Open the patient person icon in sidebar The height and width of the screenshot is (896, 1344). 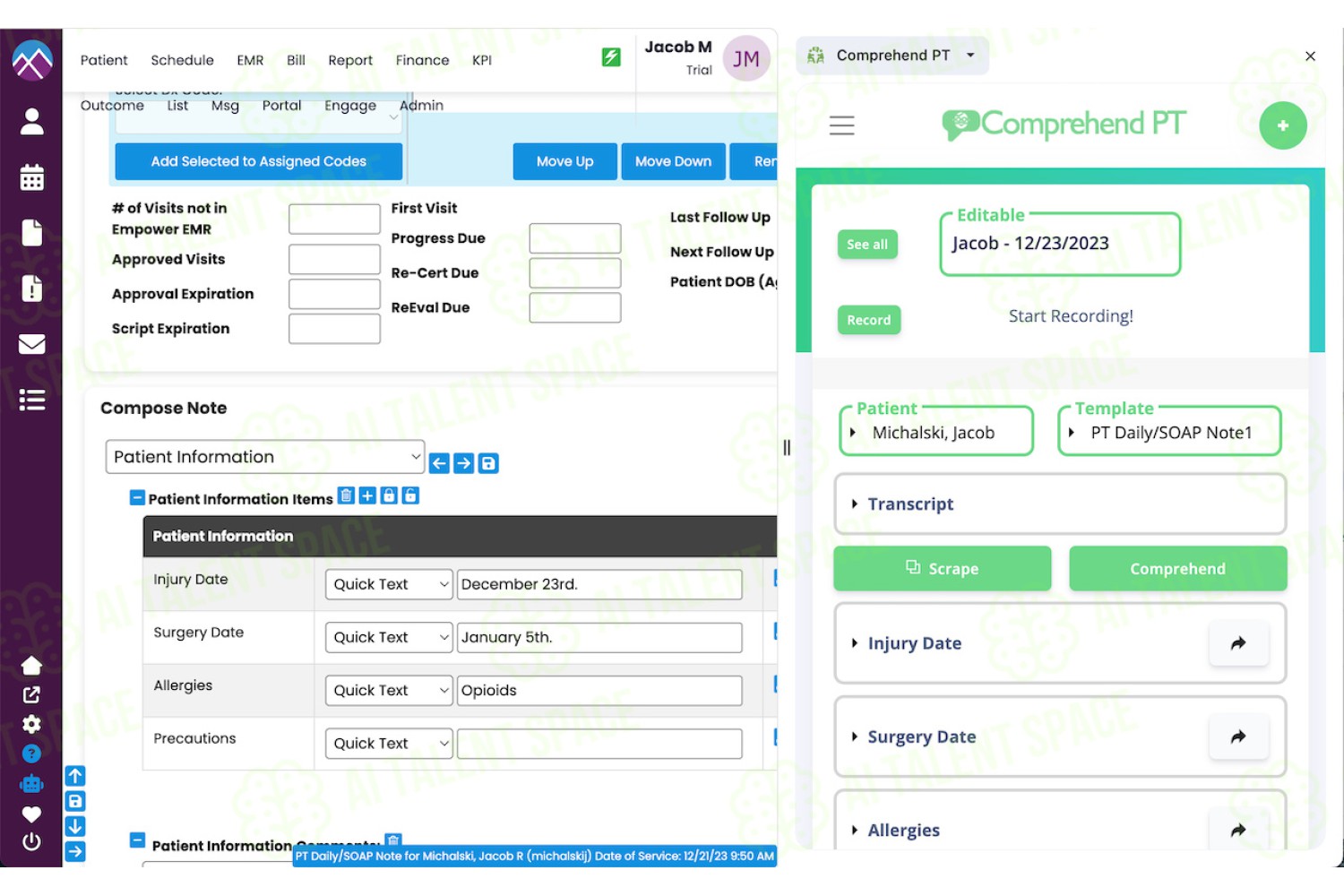tap(31, 121)
